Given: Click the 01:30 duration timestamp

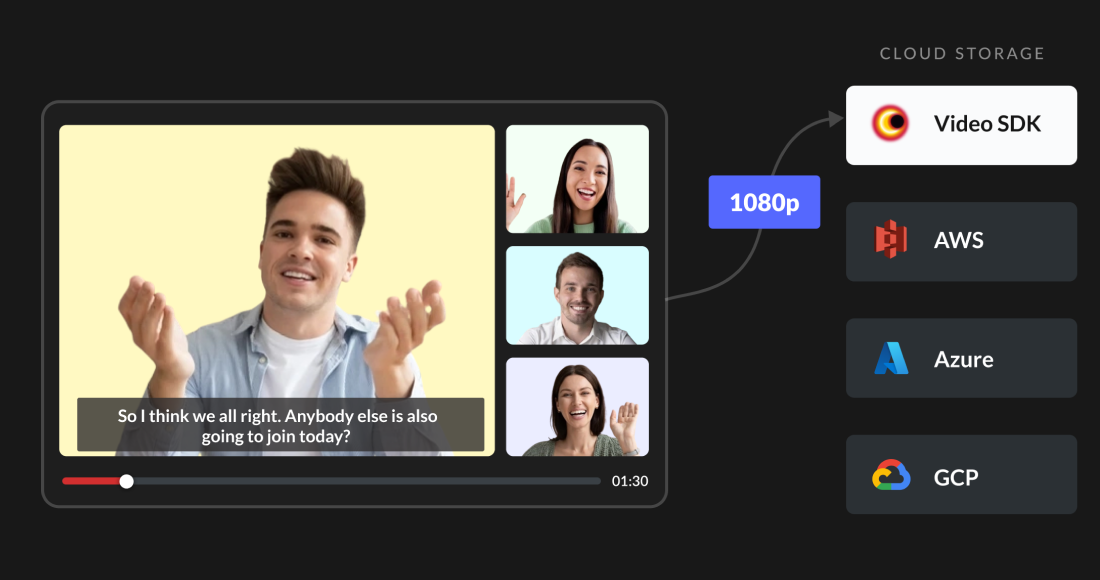Looking at the screenshot, I should (629, 481).
